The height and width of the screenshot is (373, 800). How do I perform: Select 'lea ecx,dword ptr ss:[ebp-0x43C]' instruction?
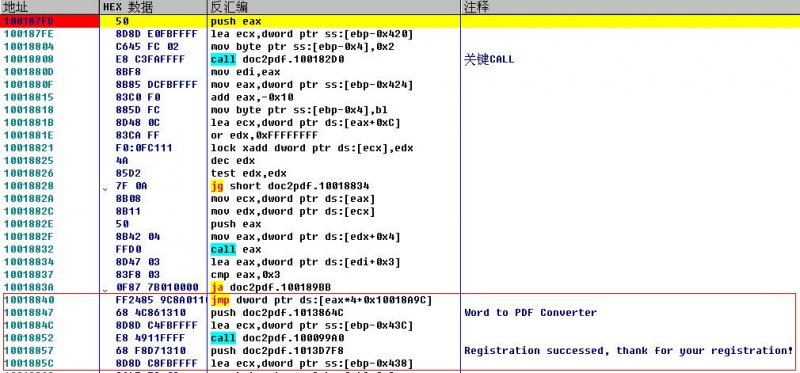point(311,326)
